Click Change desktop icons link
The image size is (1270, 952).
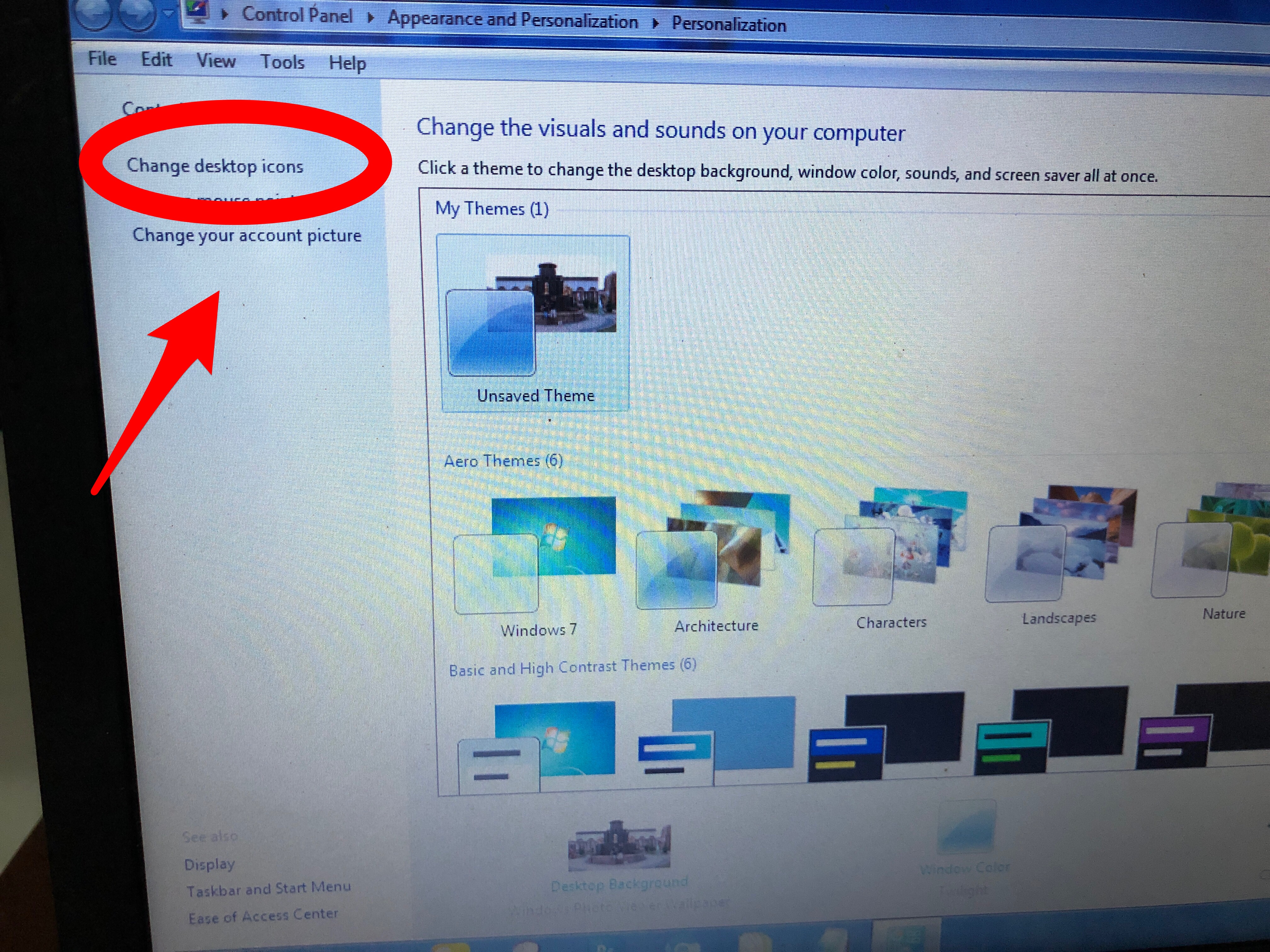215,166
